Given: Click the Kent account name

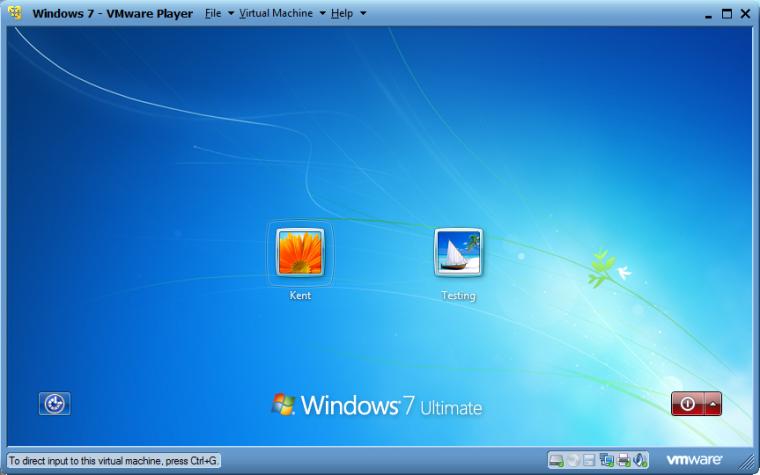Looking at the screenshot, I should [x=300, y=295].
